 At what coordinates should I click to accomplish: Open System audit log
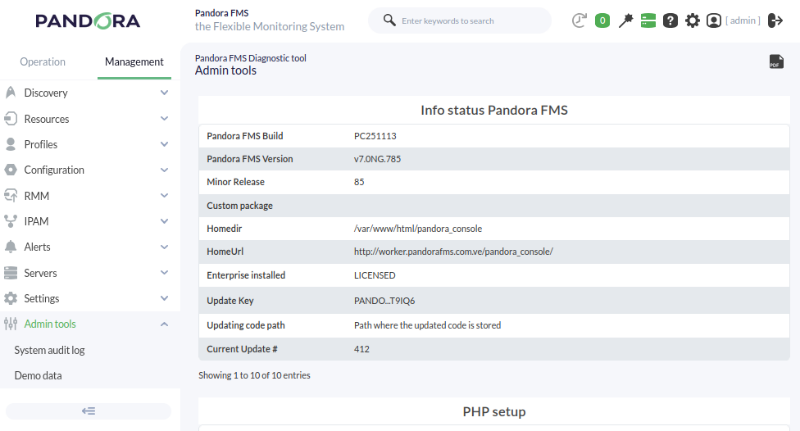[x=49, y=350]
